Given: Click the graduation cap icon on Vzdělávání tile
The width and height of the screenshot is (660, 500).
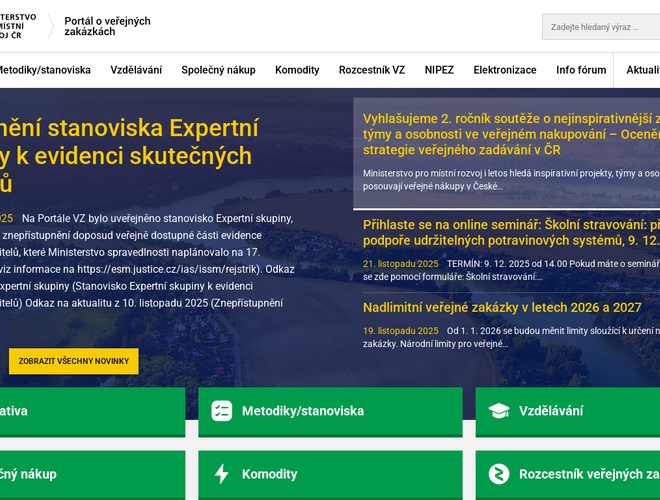Looking at the screenshot, I should point(499,411).
